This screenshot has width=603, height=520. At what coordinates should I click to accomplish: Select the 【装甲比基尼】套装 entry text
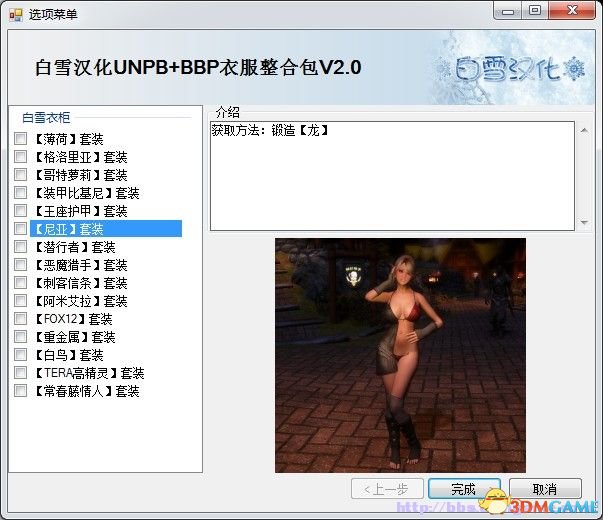87,193
